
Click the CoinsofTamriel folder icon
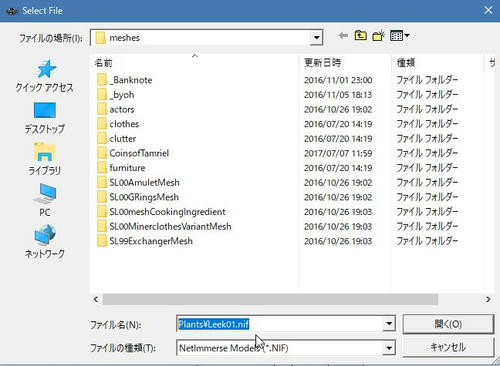tap(102, 153)
